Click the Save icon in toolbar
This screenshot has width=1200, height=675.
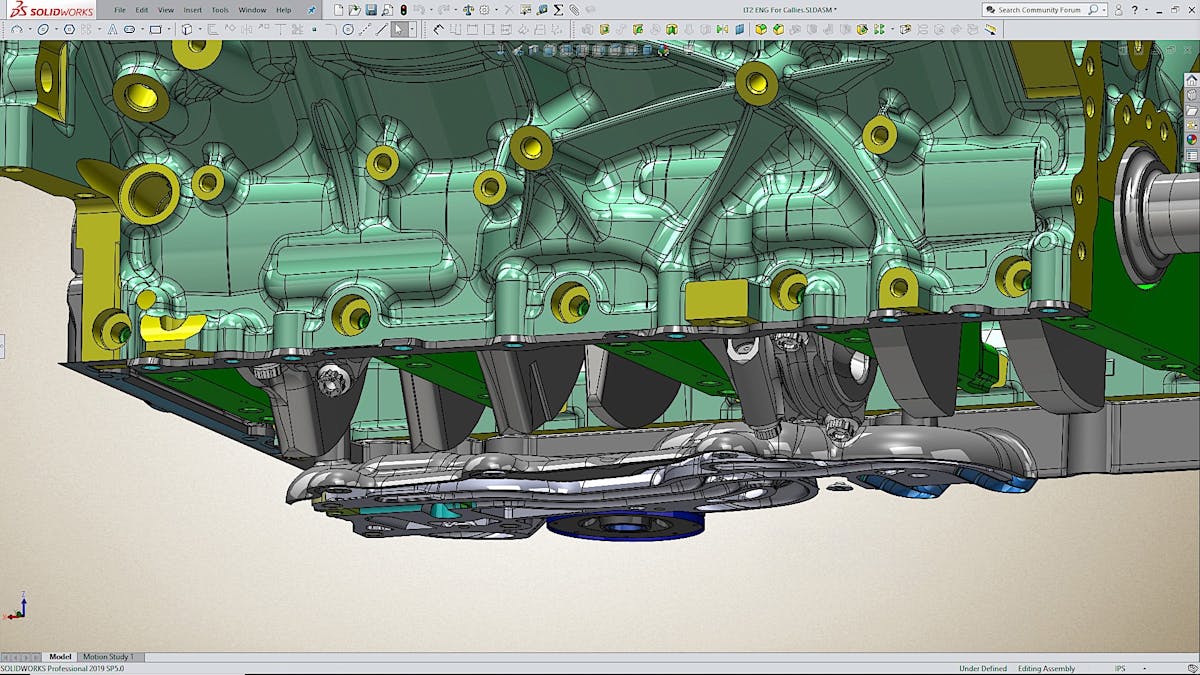pos(371,10)
